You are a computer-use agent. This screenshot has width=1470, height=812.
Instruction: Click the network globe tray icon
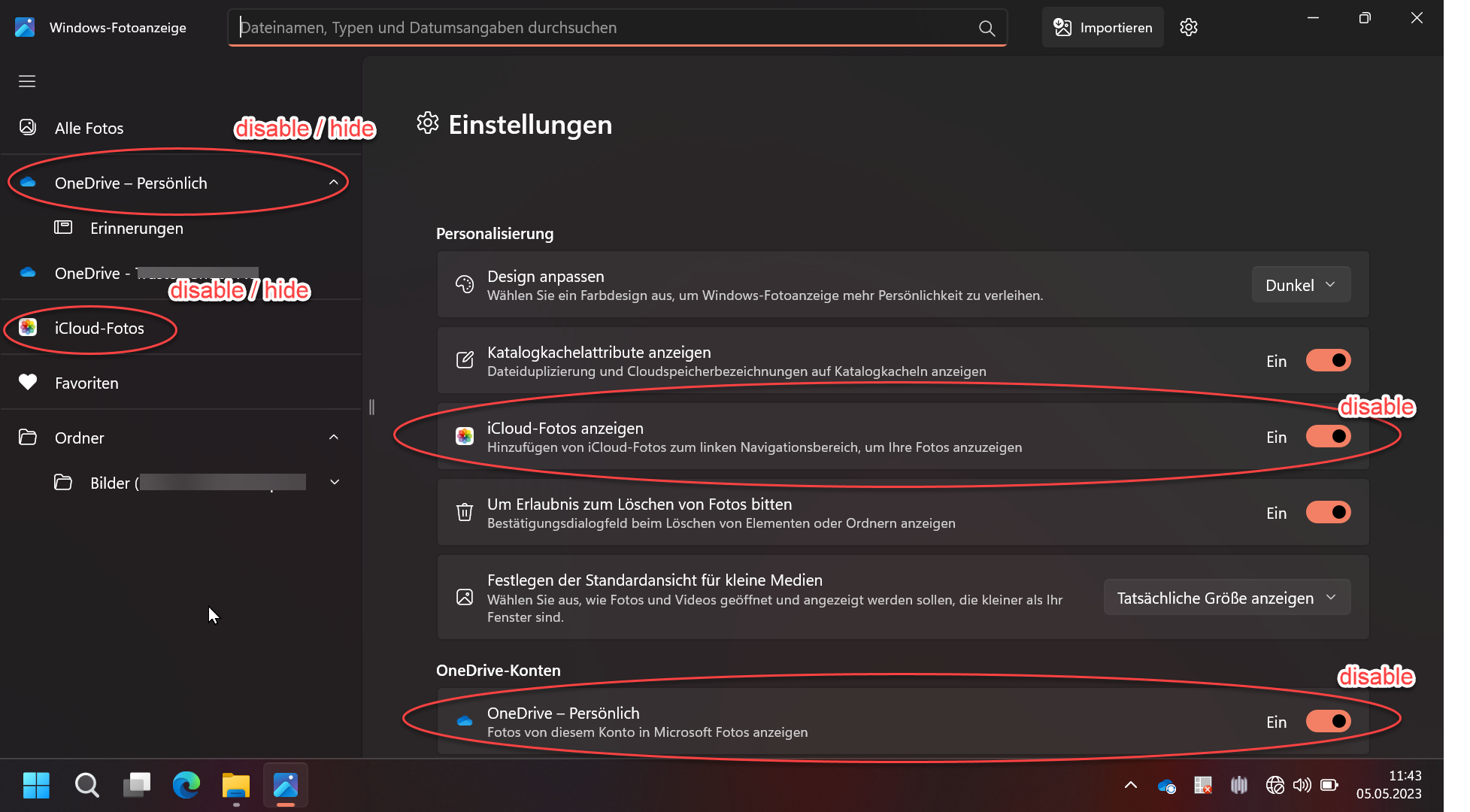1275,786
